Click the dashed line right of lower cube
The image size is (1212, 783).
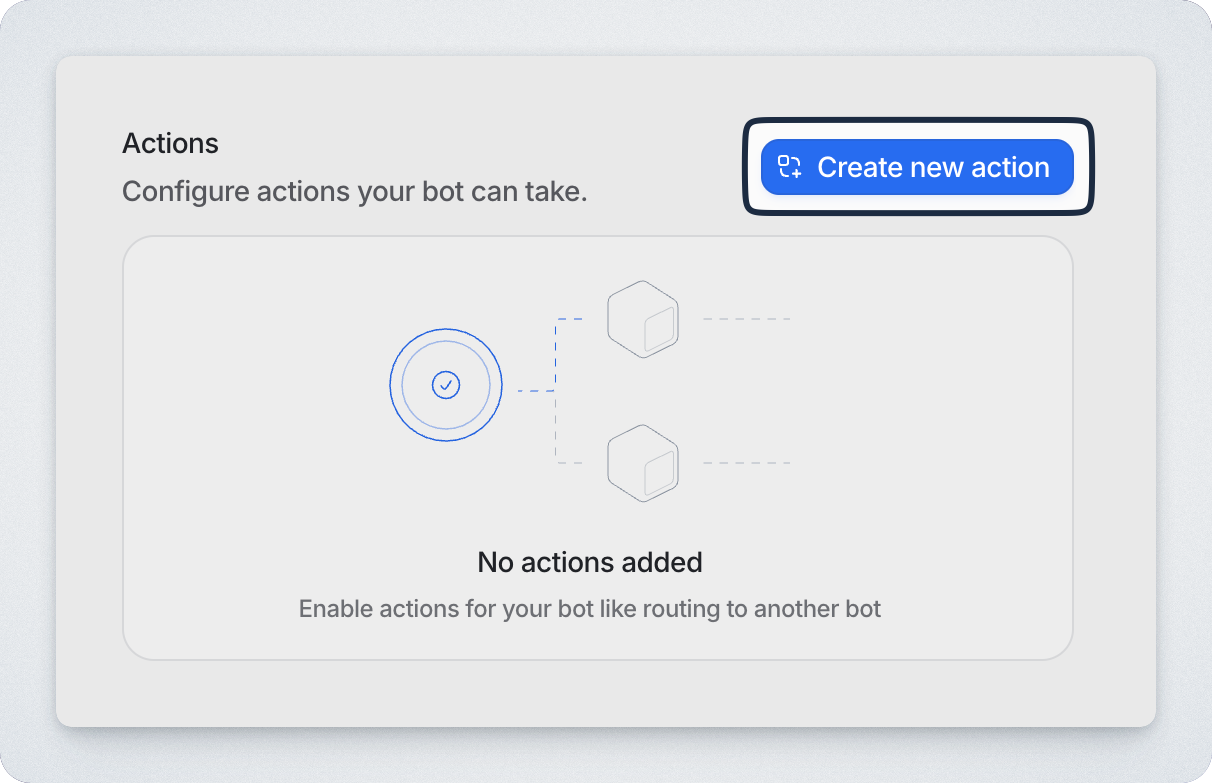746,463
